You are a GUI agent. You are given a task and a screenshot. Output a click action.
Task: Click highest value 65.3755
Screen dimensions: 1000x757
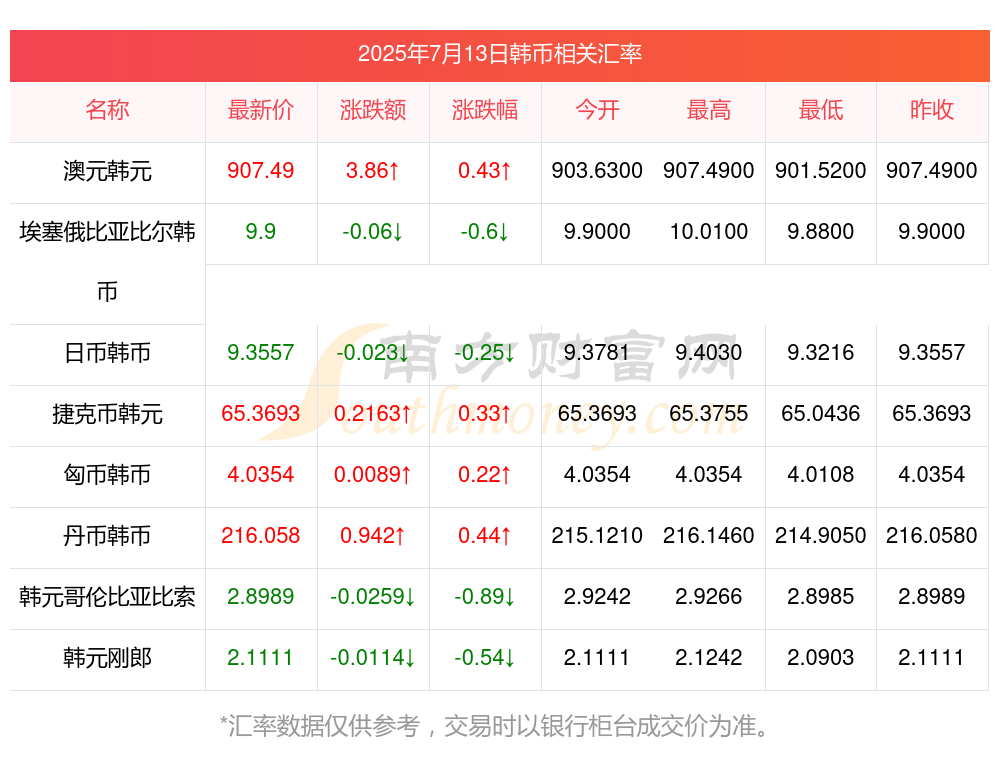tap(709, 414)
